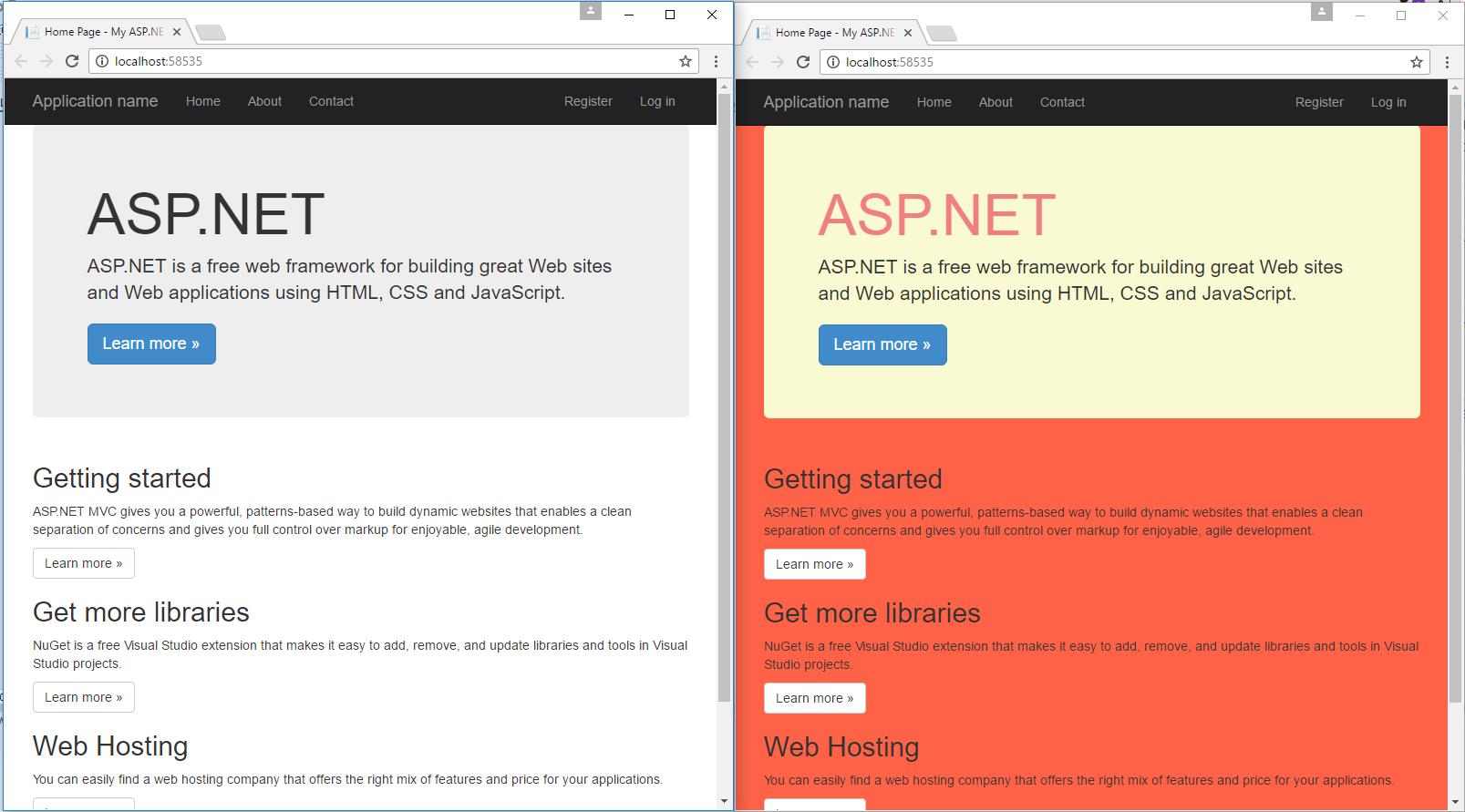Image resolution: width=1465 pixels, height=812 pixels.
Task: Click Learn more under Getting started, right window
Action: tap(815, 564)
